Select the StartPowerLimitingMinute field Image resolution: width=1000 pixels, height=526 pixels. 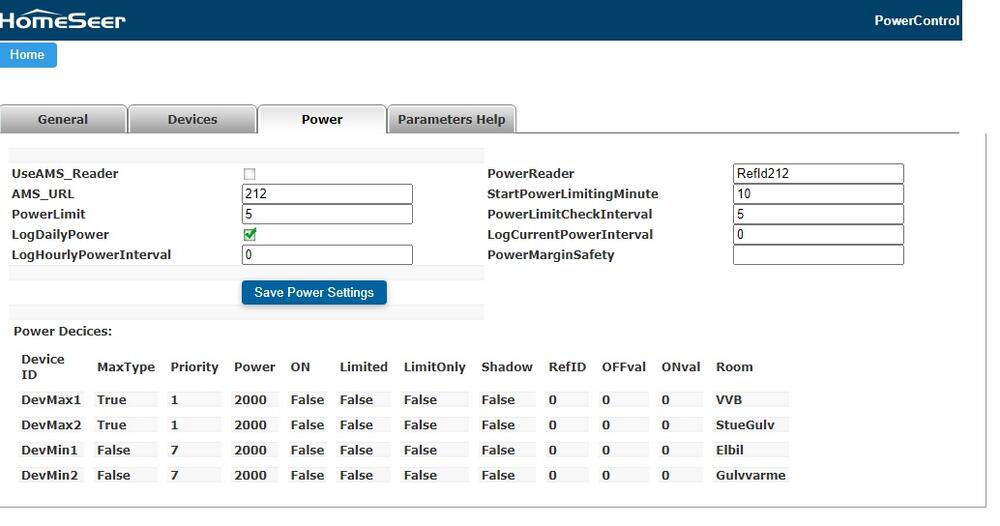(818, 194)
